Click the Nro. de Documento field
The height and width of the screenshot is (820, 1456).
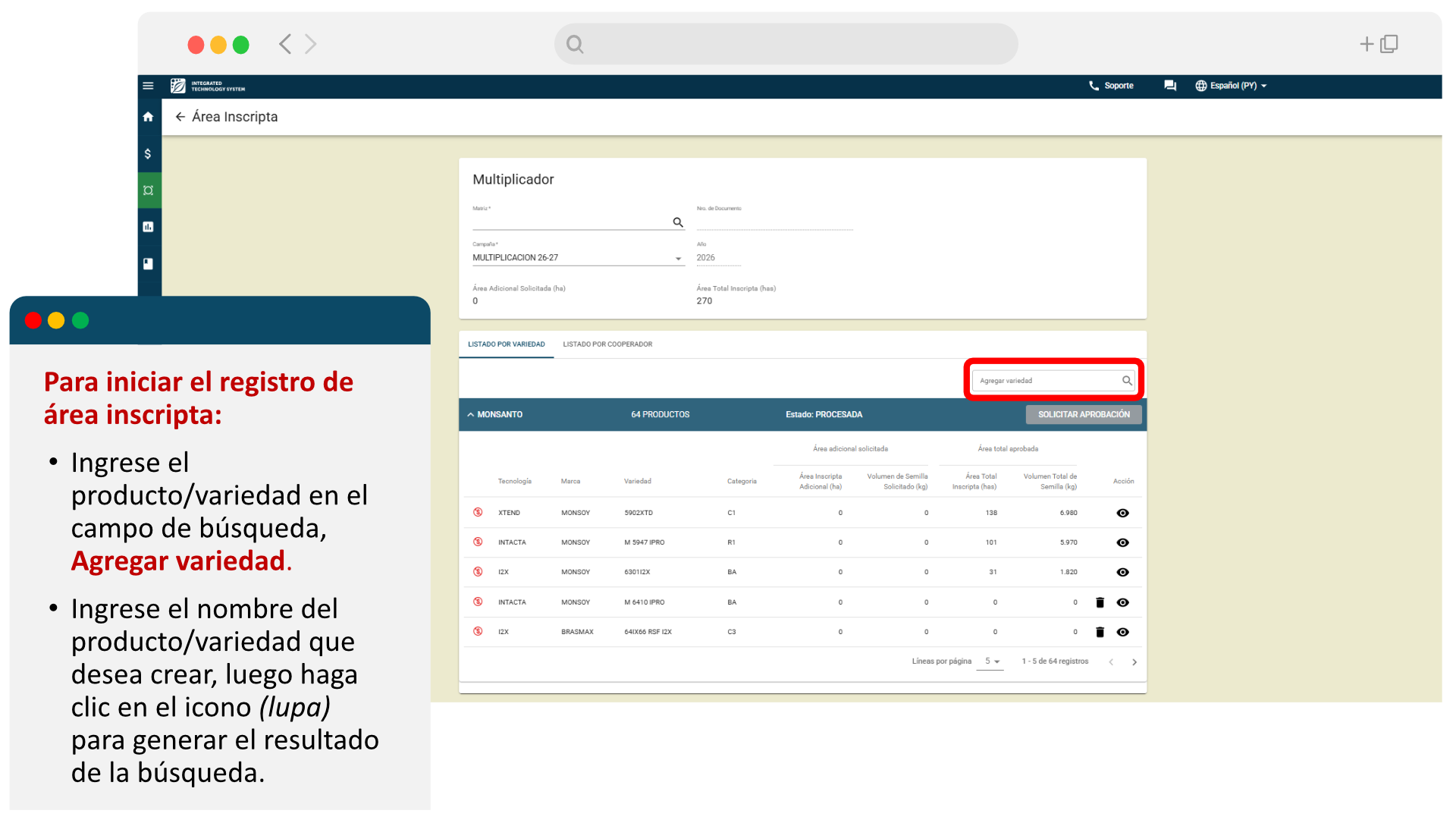775,221
